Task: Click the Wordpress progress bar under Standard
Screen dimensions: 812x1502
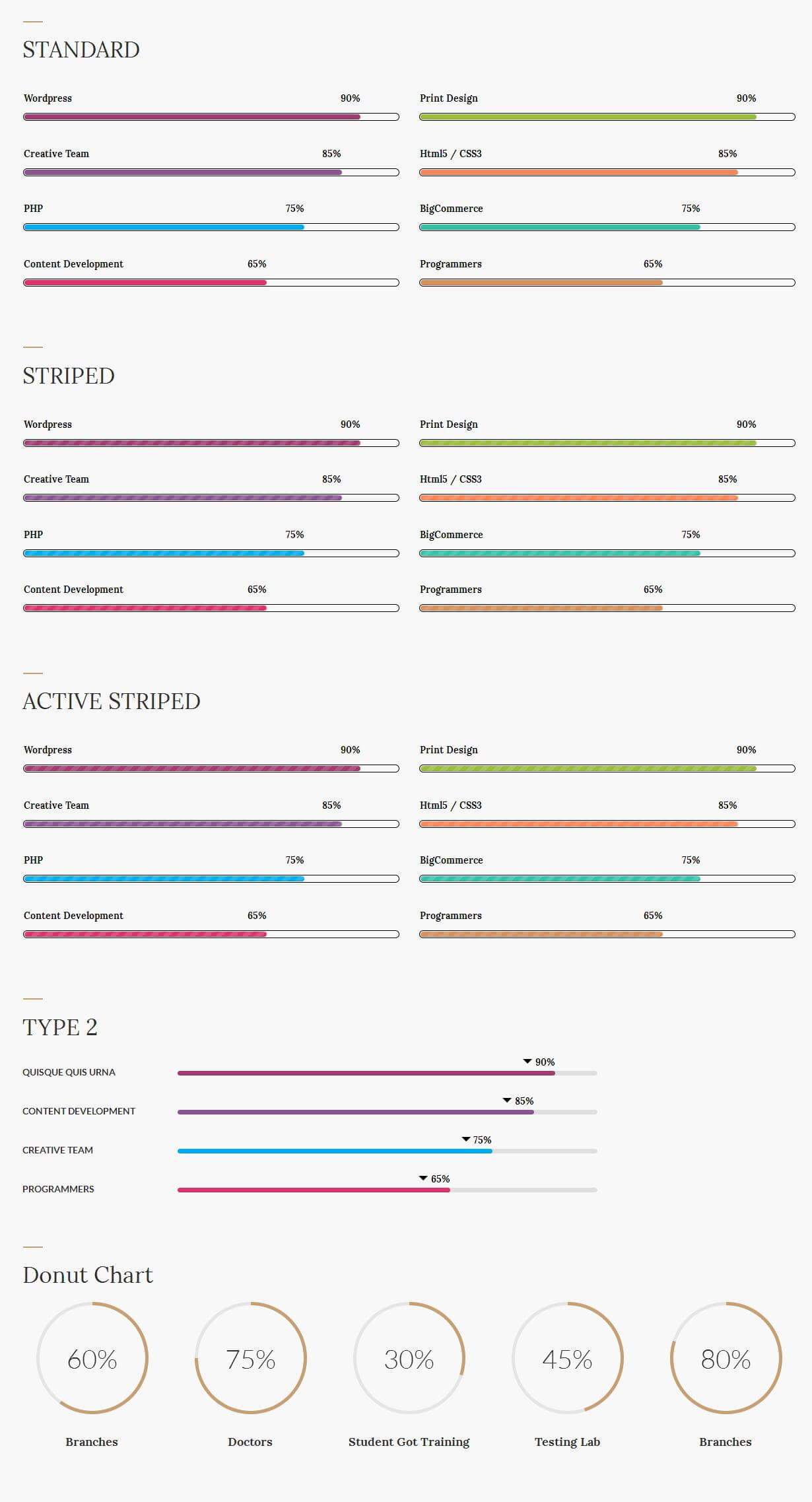Action: coord(211,117)
